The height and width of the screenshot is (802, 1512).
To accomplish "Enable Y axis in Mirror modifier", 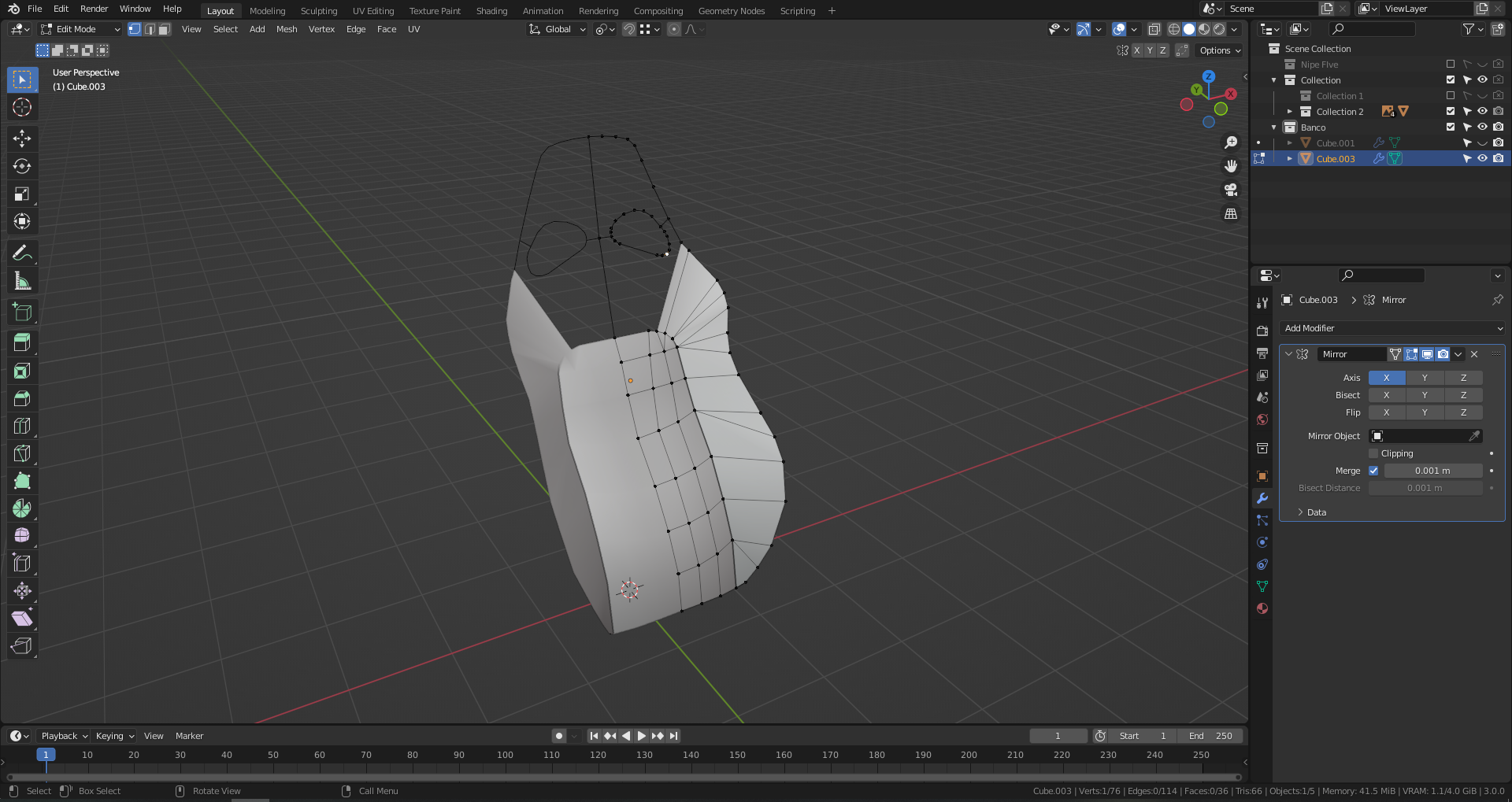I will pyautogui.click(x=1424, y=378).
